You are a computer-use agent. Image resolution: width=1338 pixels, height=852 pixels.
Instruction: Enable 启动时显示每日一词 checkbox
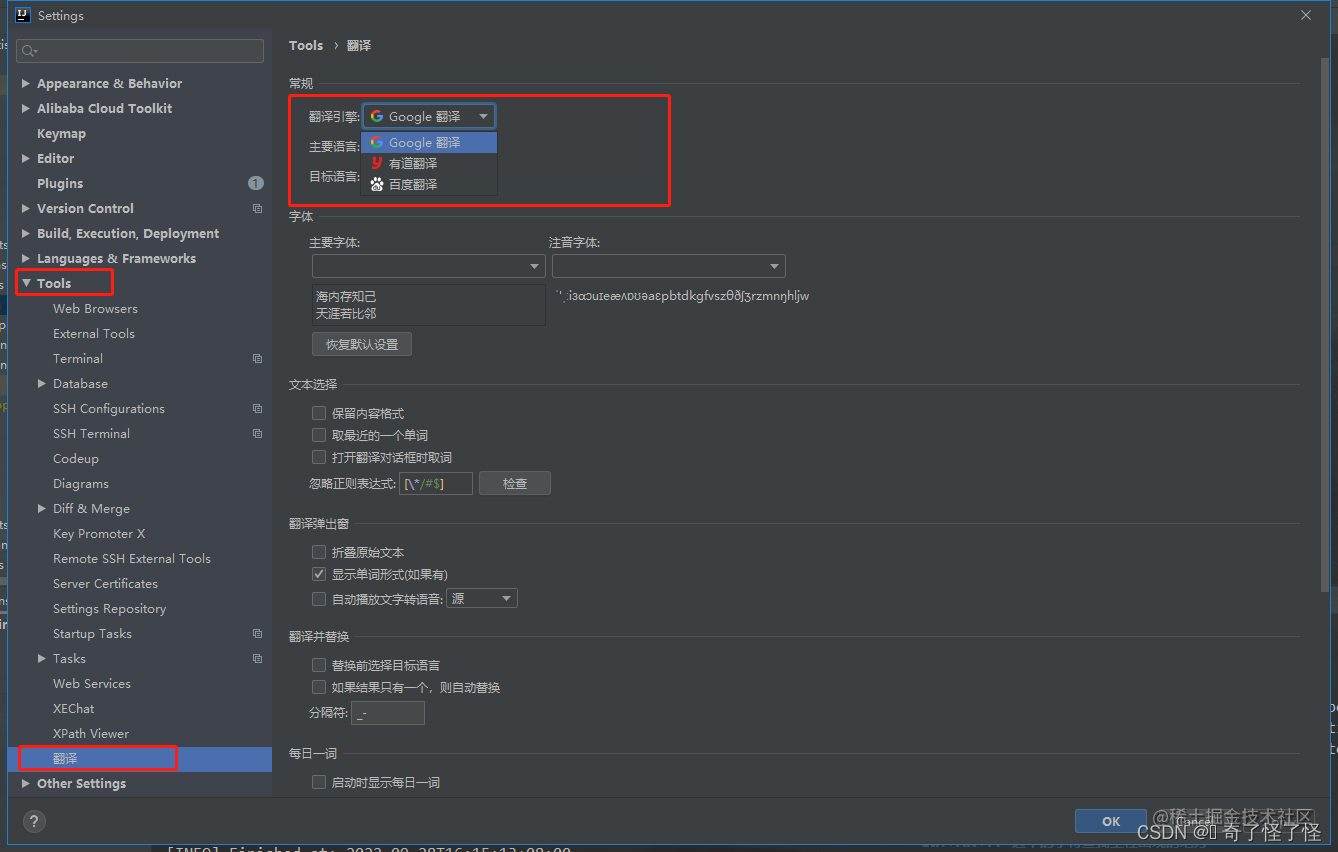pyautogui.click(x=319, y=782)
